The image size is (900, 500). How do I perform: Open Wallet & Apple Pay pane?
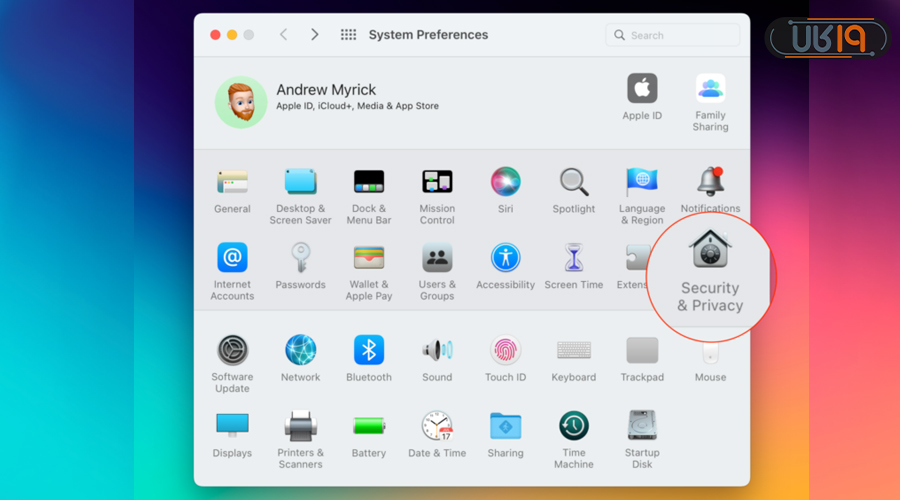pyautogui.click(x=369, y=258)
